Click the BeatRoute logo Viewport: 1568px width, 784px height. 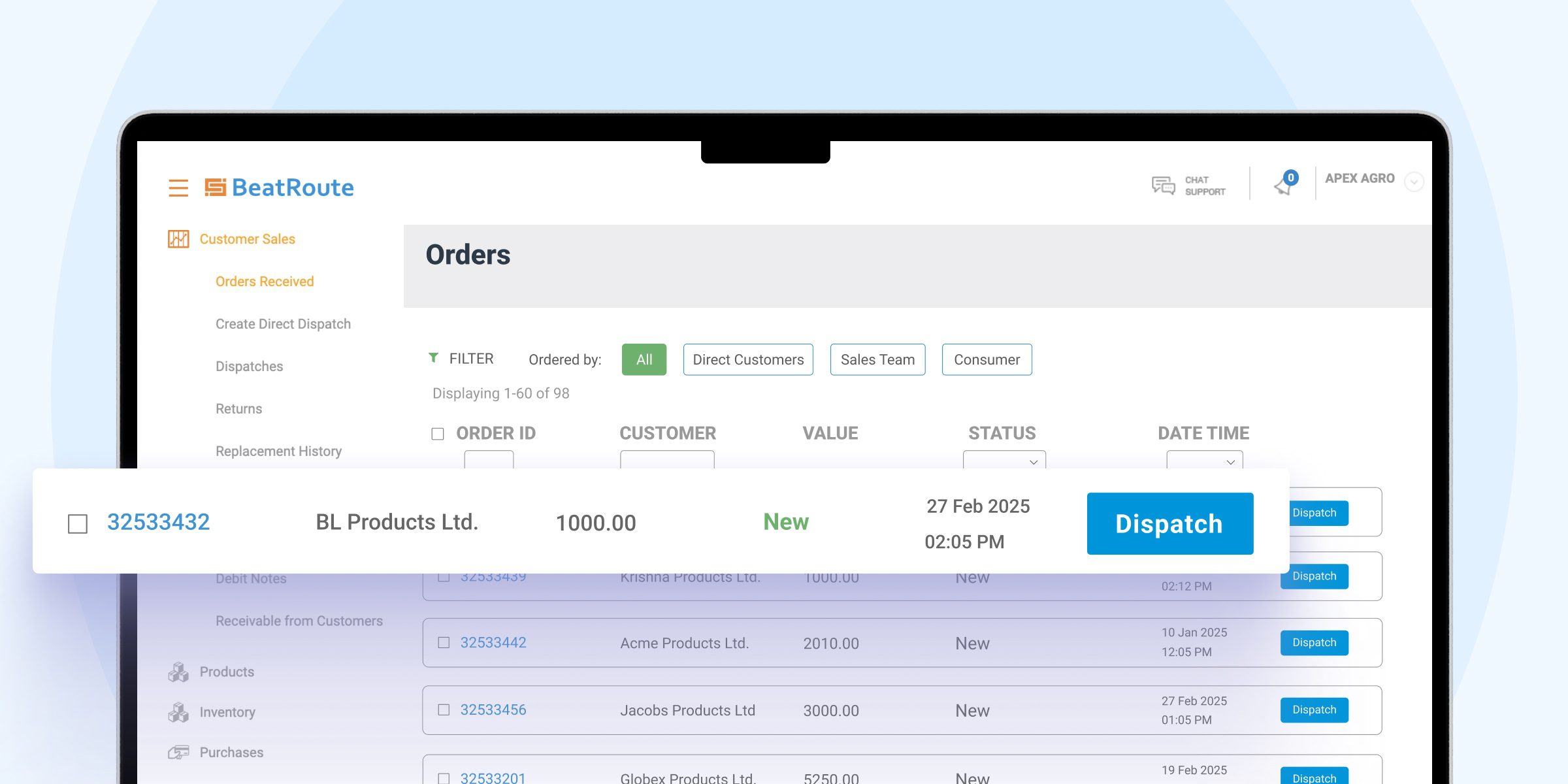(279, 188)
